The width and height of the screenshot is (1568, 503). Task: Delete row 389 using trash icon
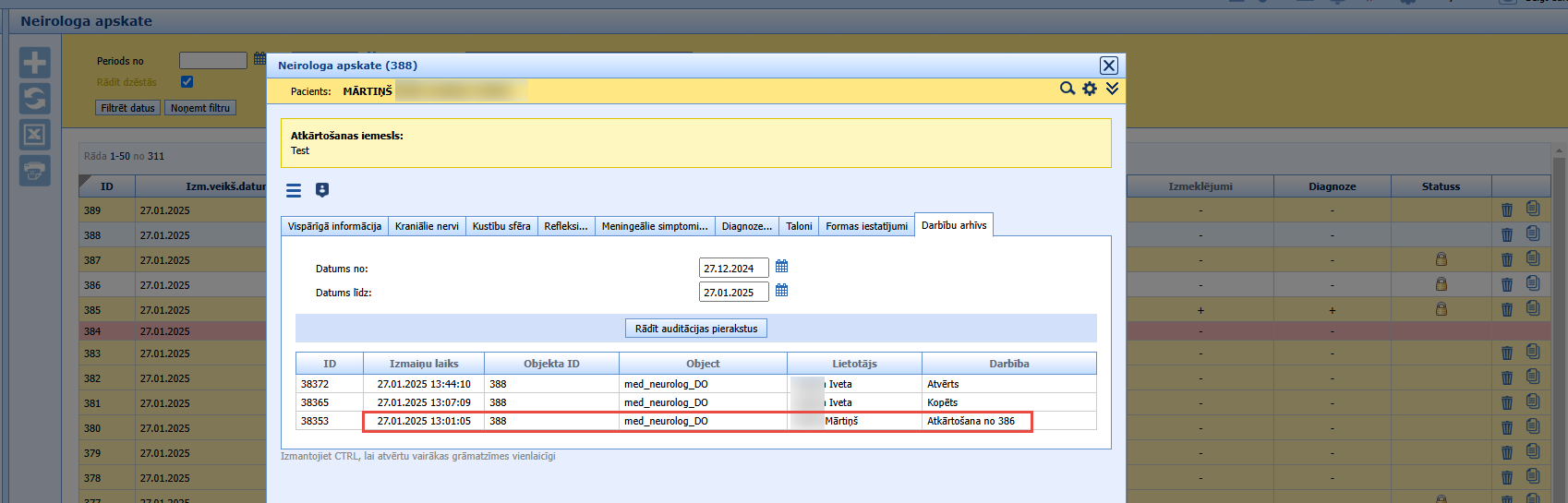click(1507, 210)
